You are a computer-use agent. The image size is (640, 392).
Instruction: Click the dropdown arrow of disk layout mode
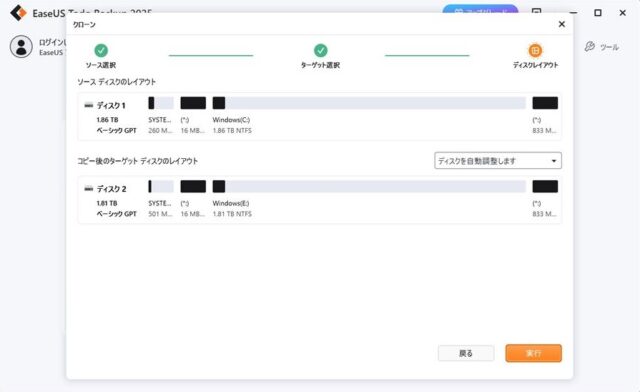[554, 161]
